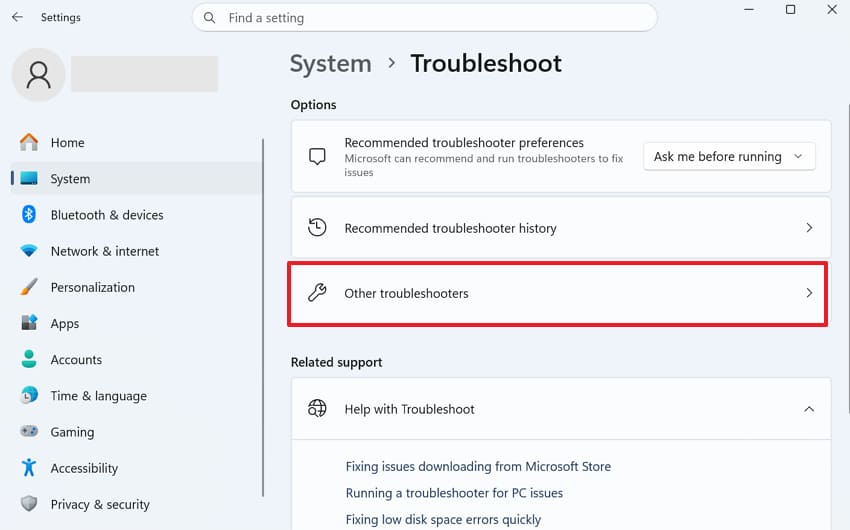The width and height of the screenshot is (850, 530).
Task: Open Accessibility settings category
Action: 84,468
